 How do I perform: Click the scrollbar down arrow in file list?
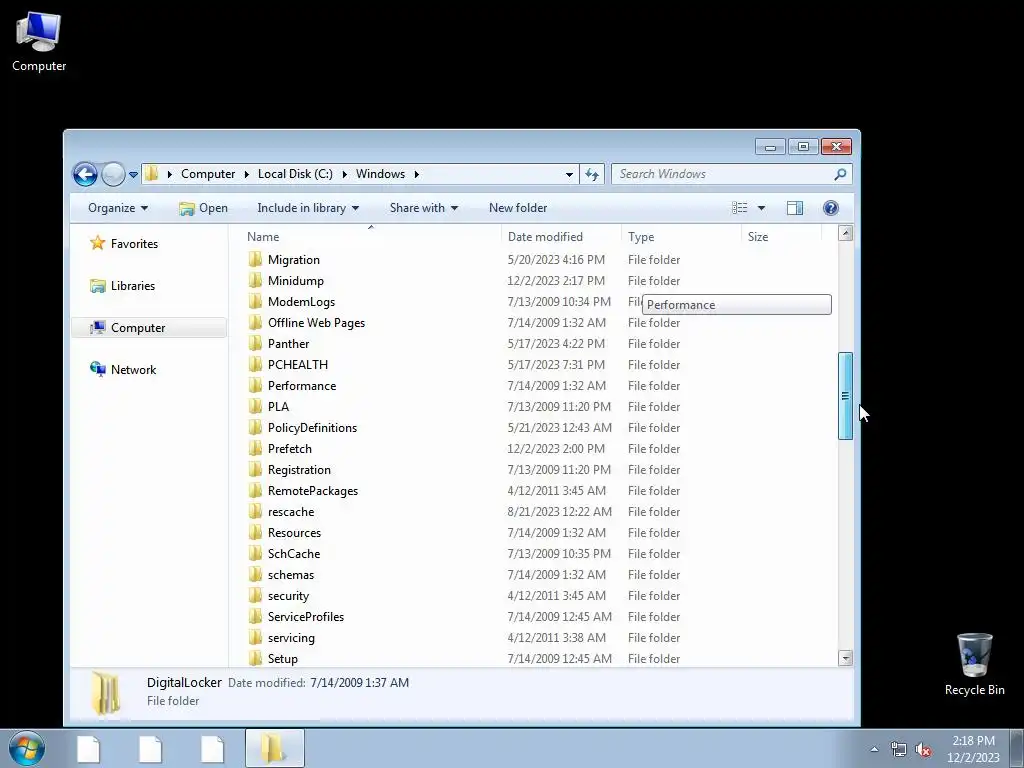coord(846,658)
